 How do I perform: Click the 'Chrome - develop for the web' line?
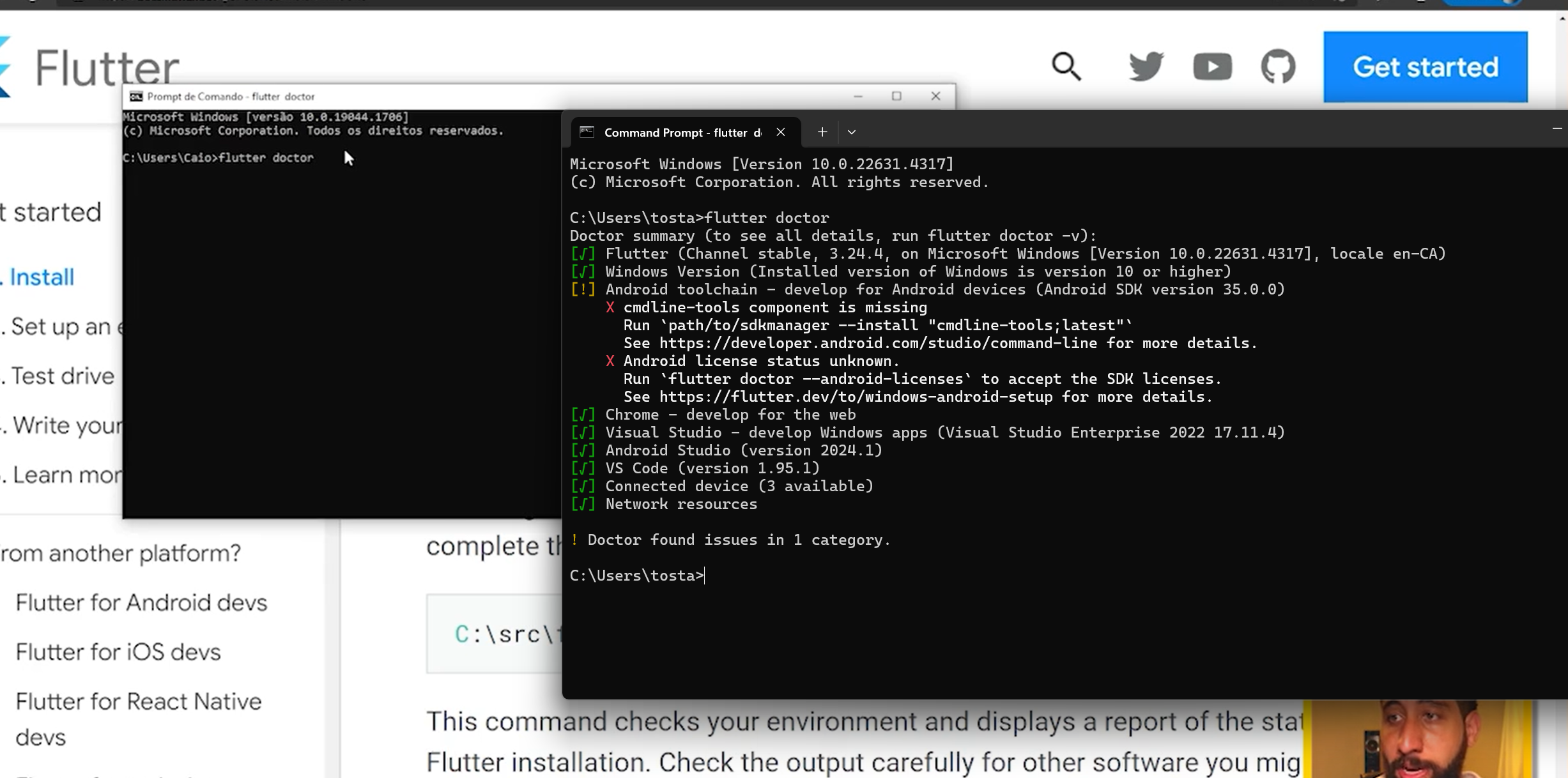[x=713, y=415]
